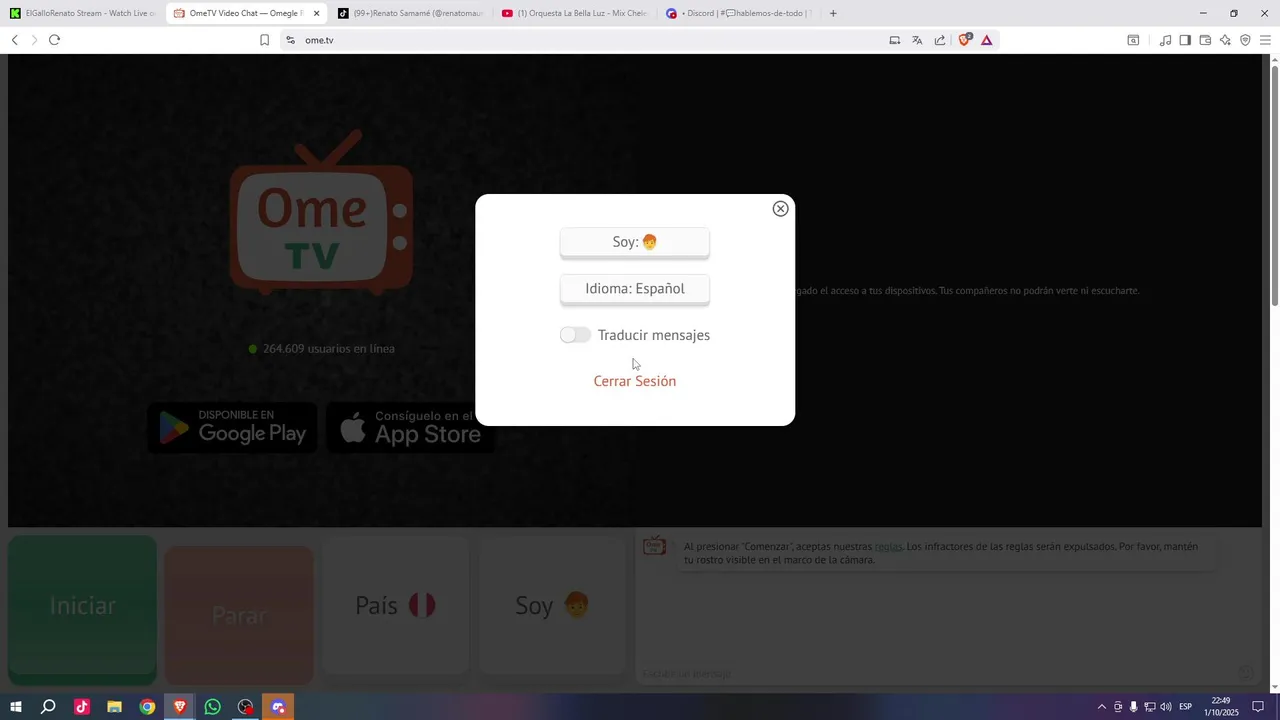Reload the current page
1280x720 pixels.
coord(54,40)
